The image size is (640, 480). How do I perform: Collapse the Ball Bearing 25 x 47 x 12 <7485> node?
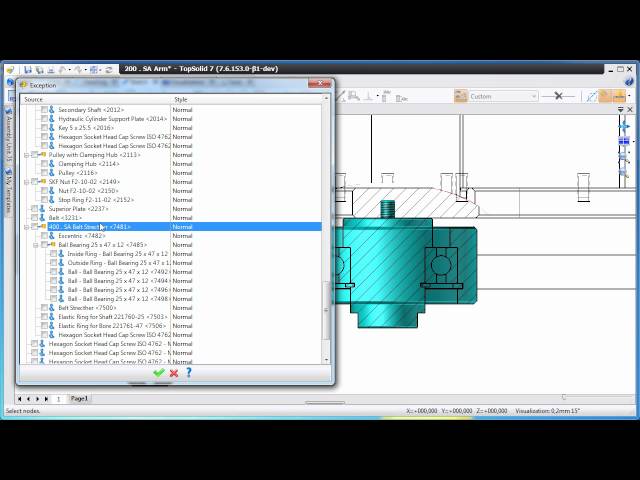pyautogui.click(x=36, y=245)
